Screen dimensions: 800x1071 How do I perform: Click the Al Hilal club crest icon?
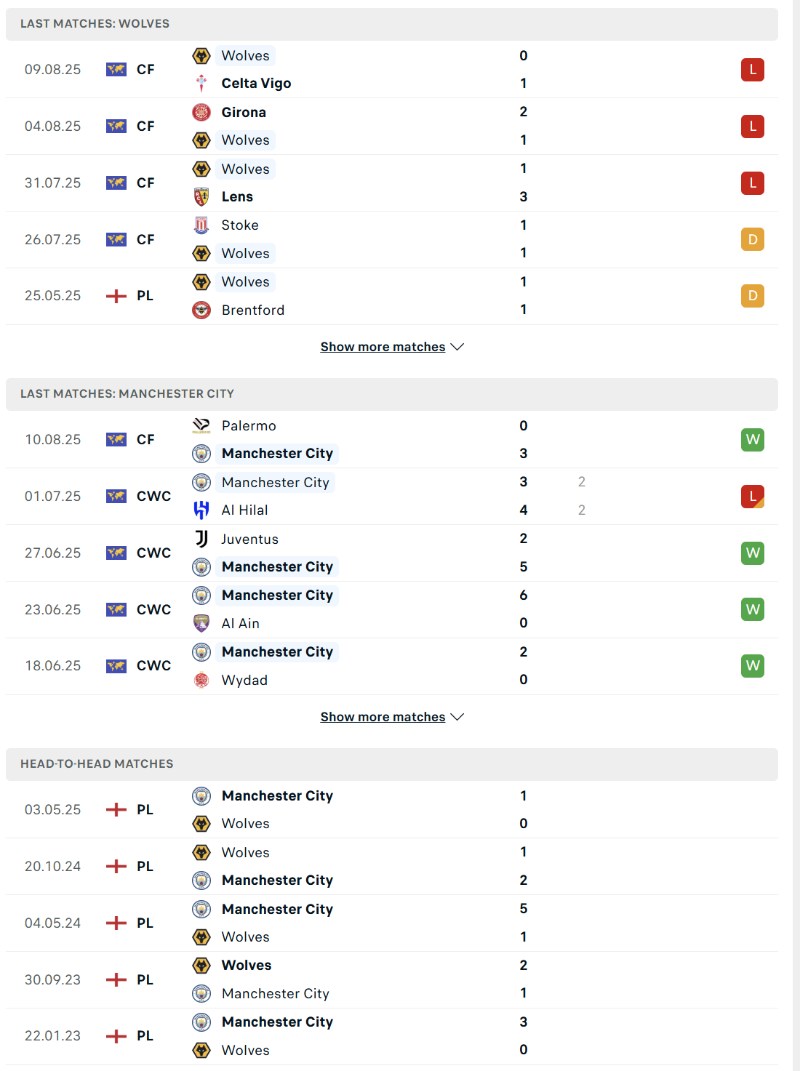[201, 510]
